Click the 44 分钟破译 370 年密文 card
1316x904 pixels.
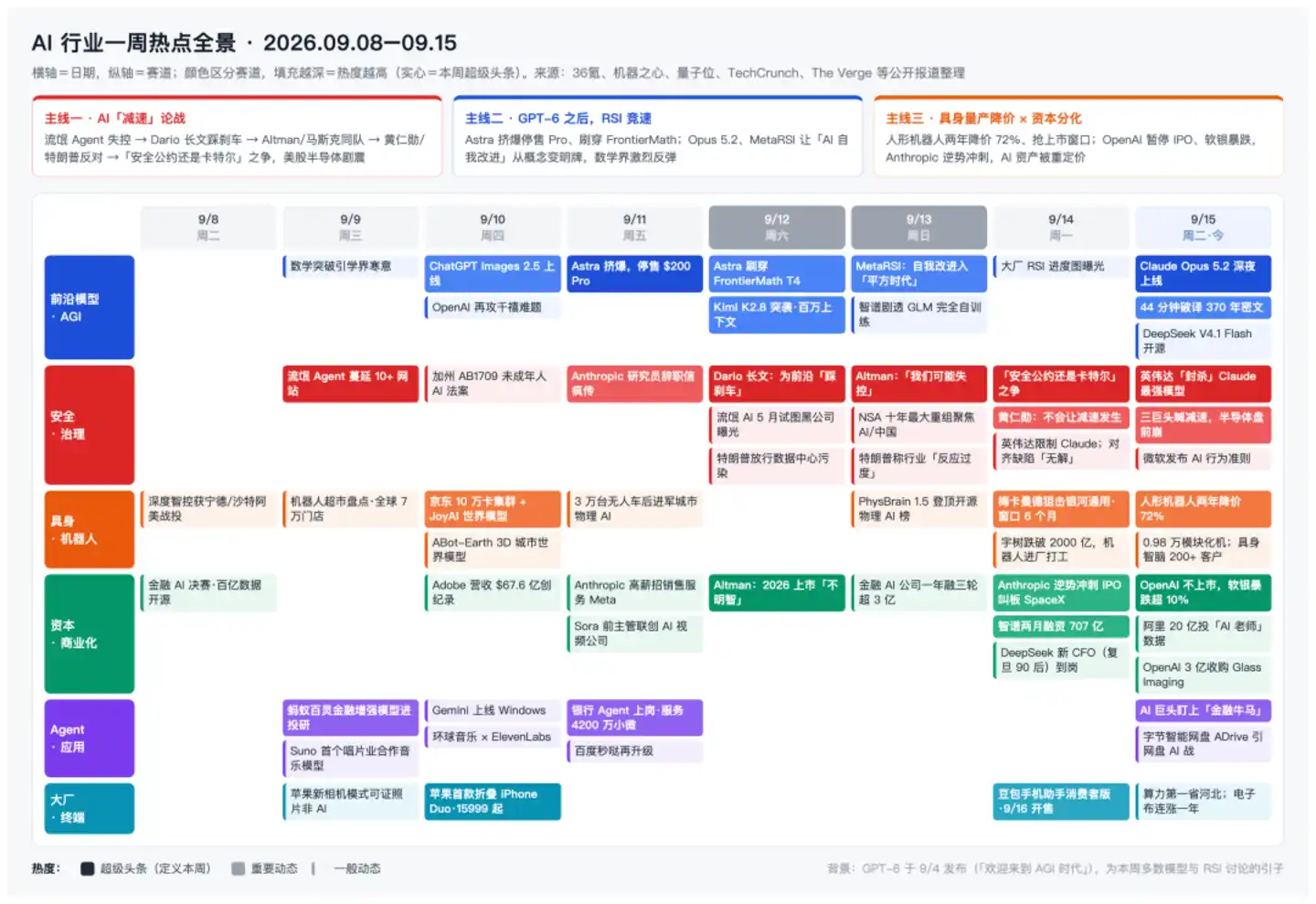(1204, 307)
